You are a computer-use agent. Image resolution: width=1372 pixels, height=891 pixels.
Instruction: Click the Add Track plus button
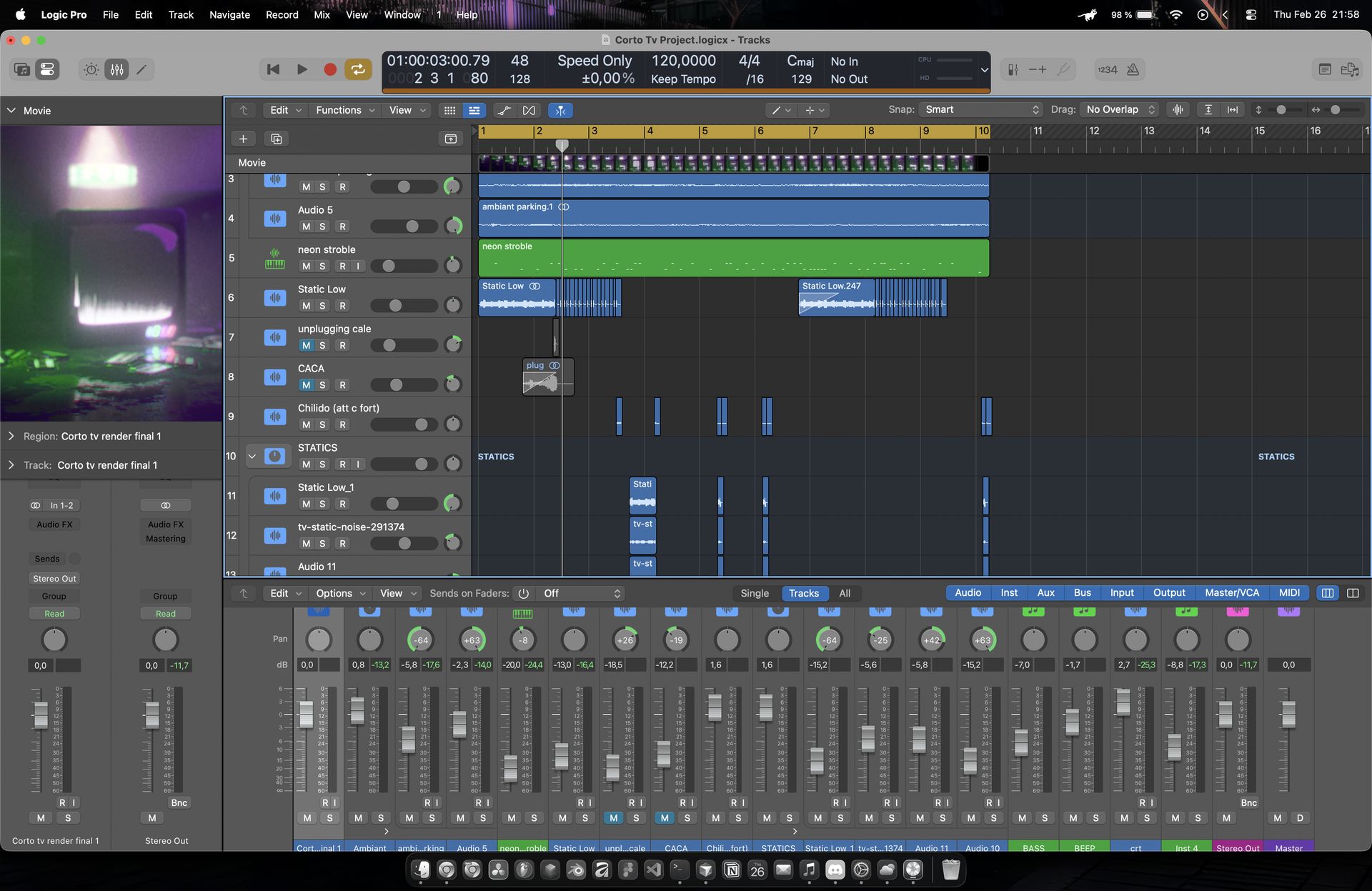coord(243,139)
